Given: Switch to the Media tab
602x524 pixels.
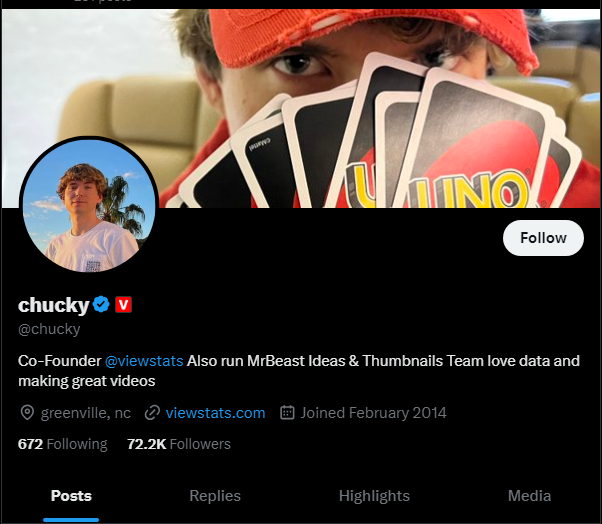Looking at the screenshot, I should (529, 496).
